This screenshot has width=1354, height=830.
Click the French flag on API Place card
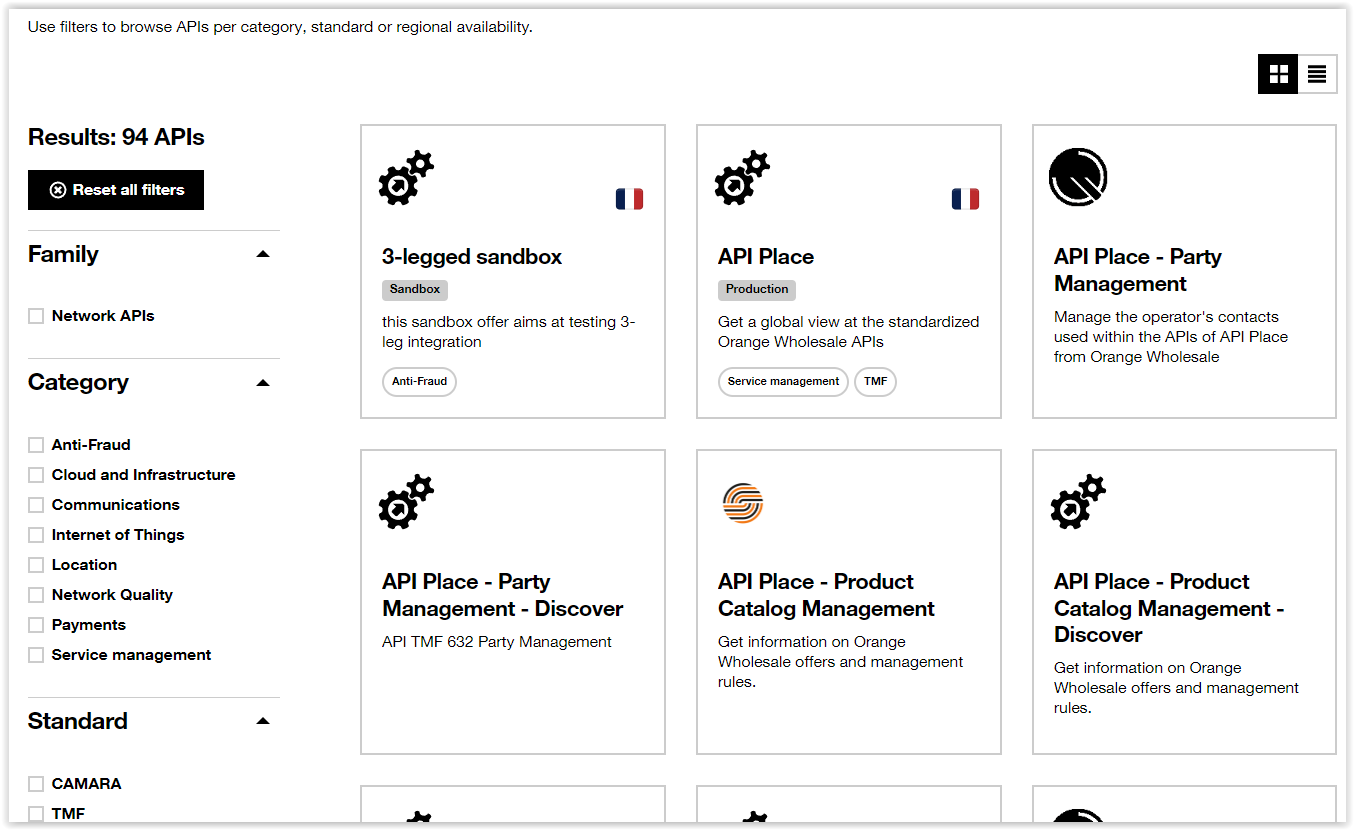(965, 199)
